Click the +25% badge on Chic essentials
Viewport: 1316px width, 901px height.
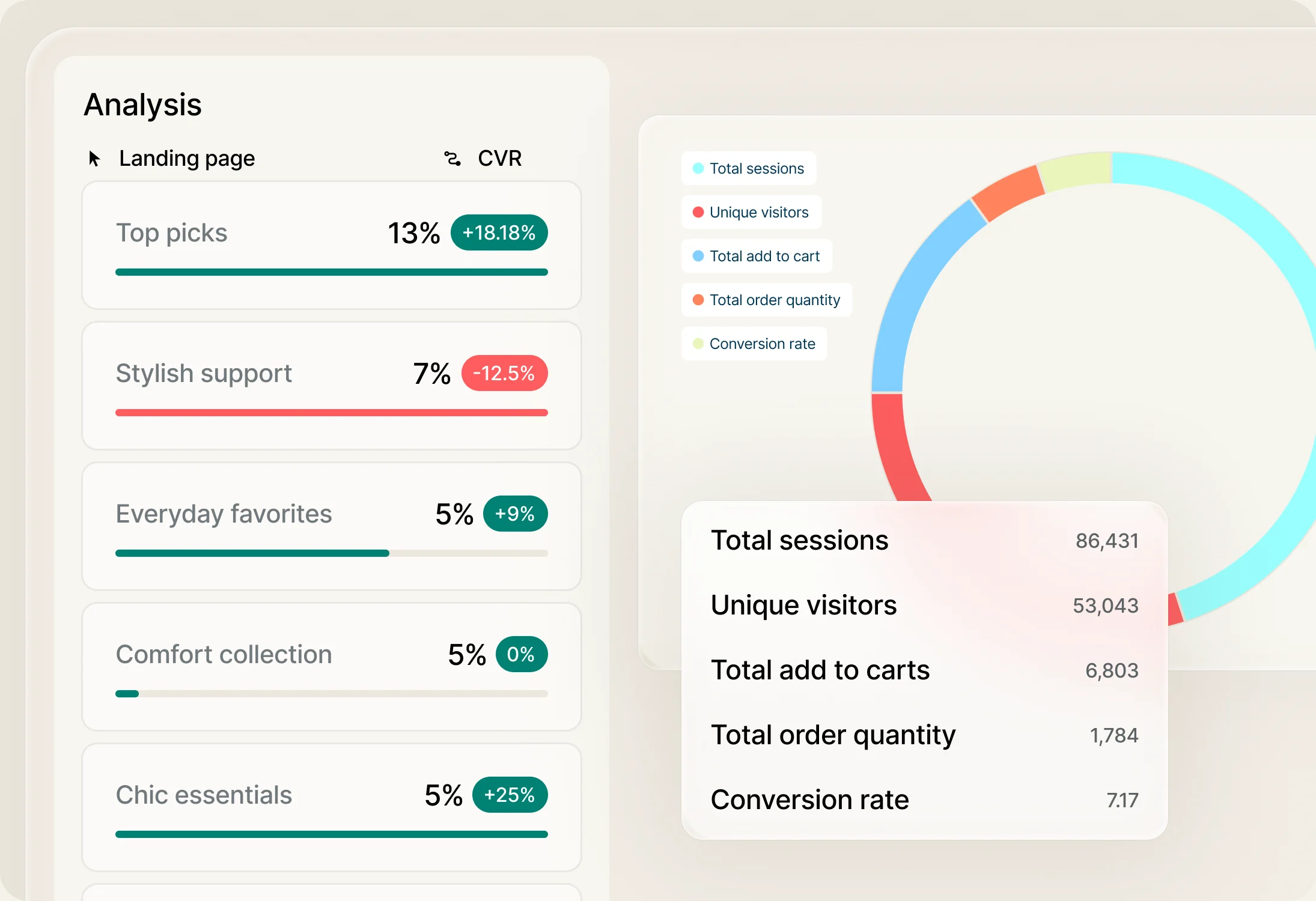click(x=510, y=795)
